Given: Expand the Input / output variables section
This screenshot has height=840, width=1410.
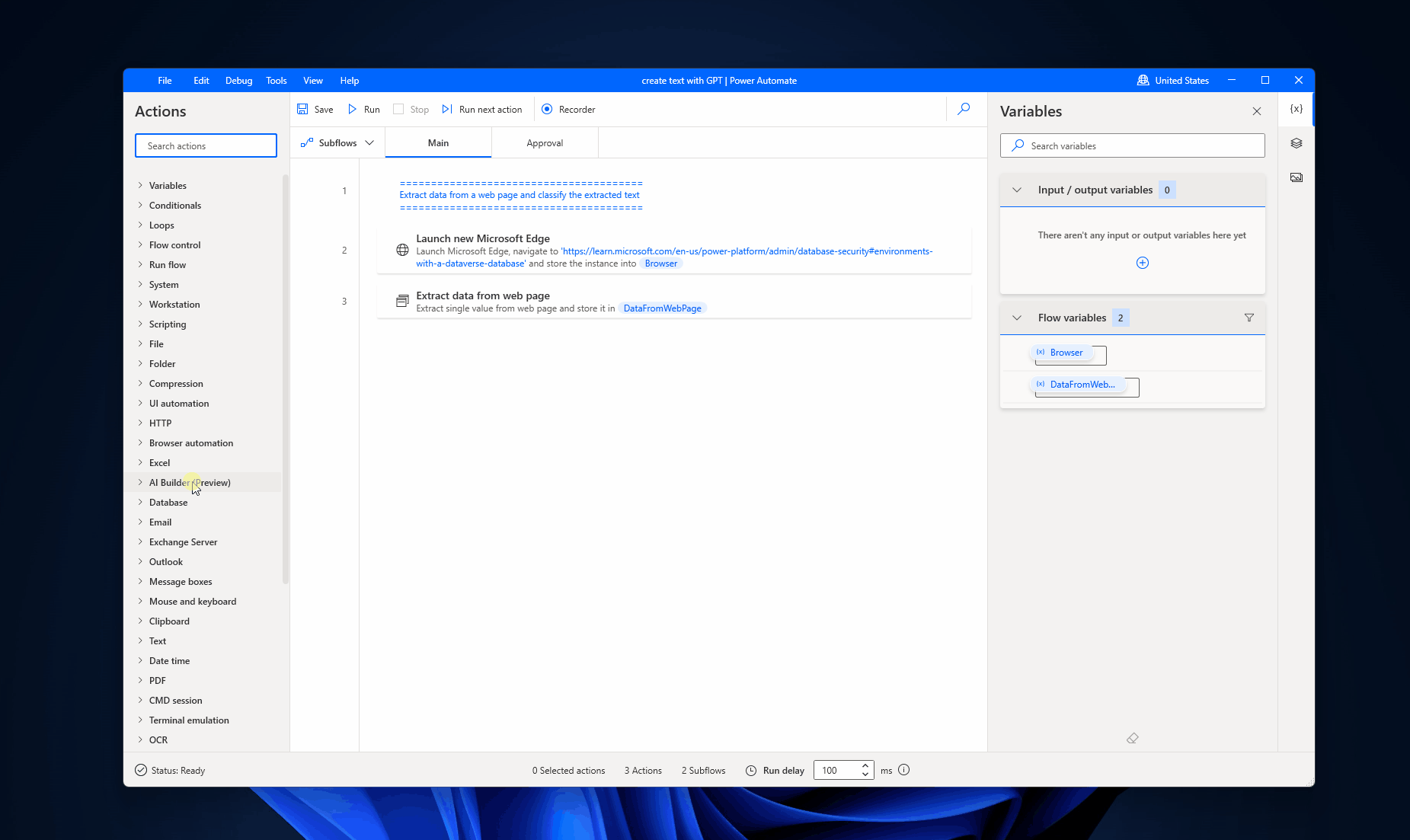Looking at the screenshot, I should tap(1017, 190).
